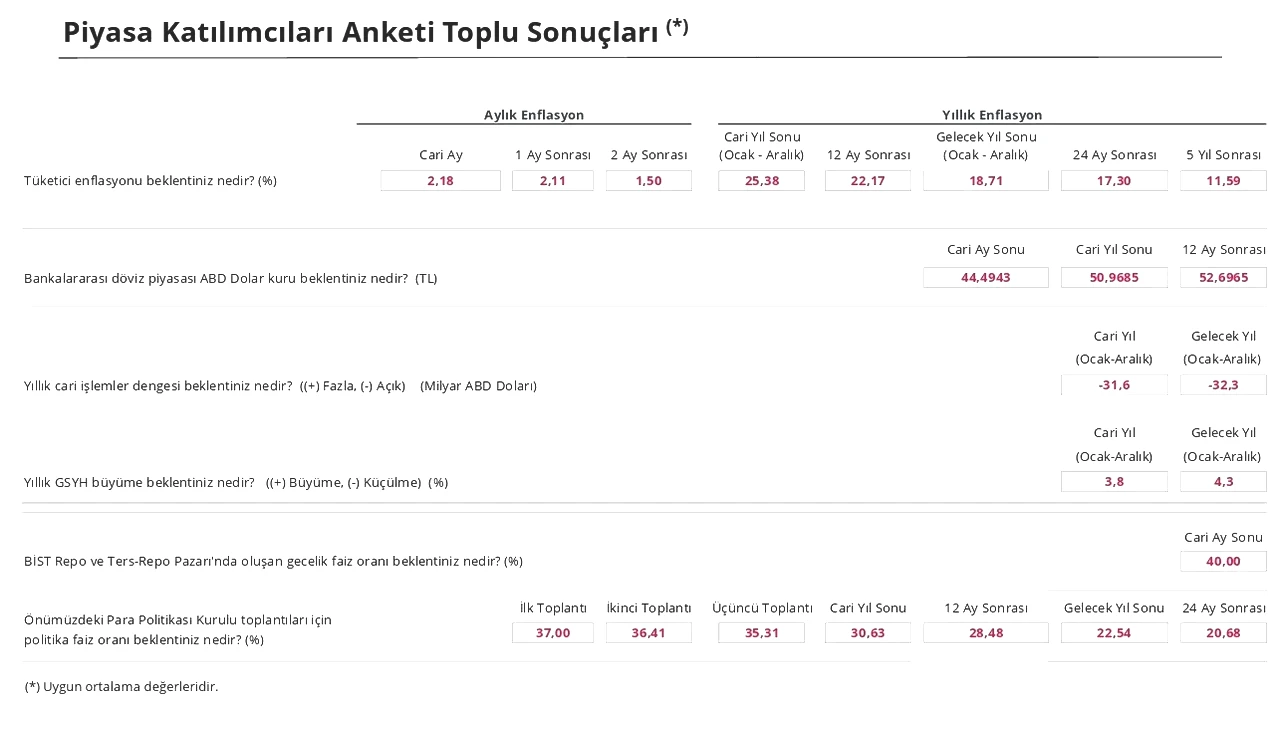Select the overnight repo rate value 40,00

(1222, 561)
